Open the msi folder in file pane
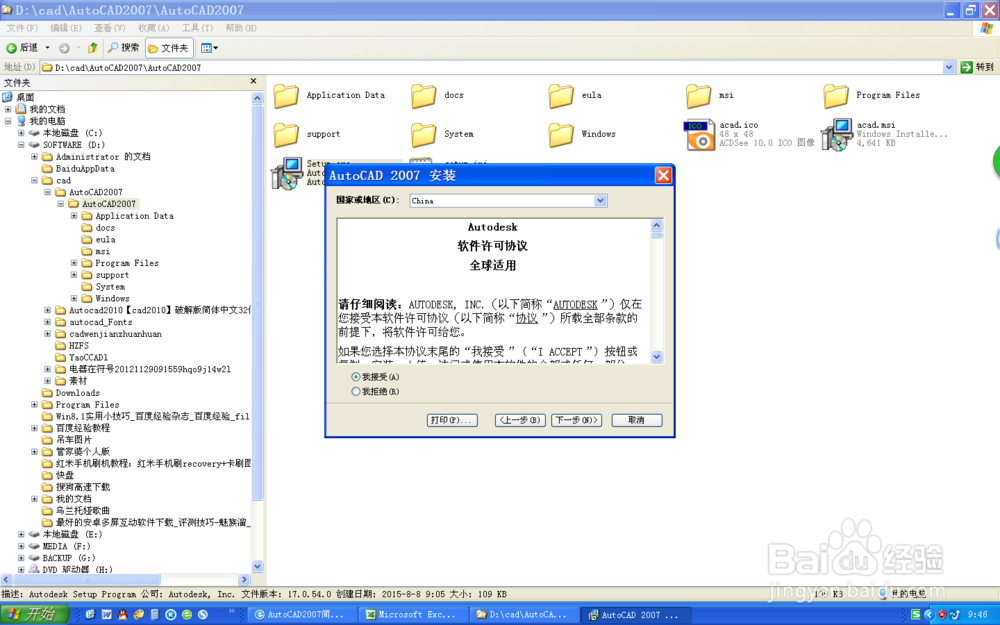Screen dimensions: 1000x625 click(x=699, y=96)
